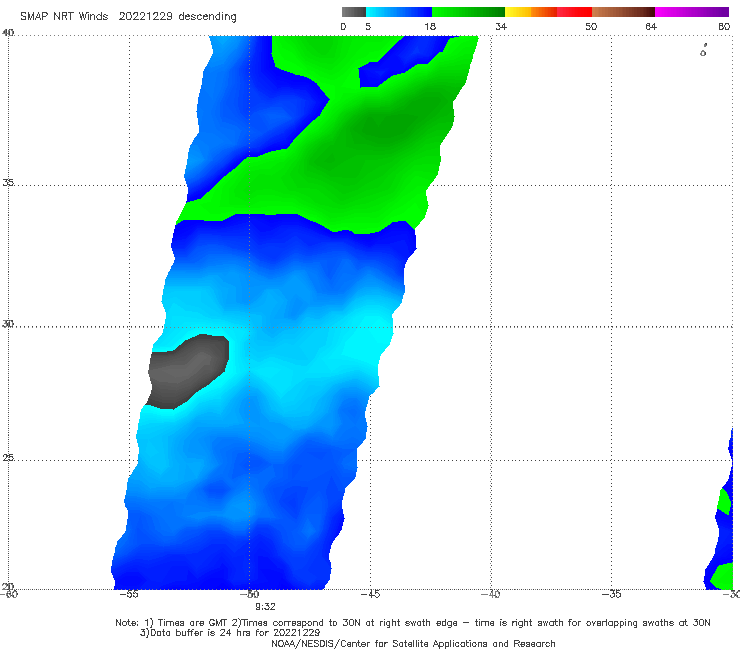Screen dimensions: 740x650
Task: Click the swath time label '9:32'
Action: coord(265,607)
